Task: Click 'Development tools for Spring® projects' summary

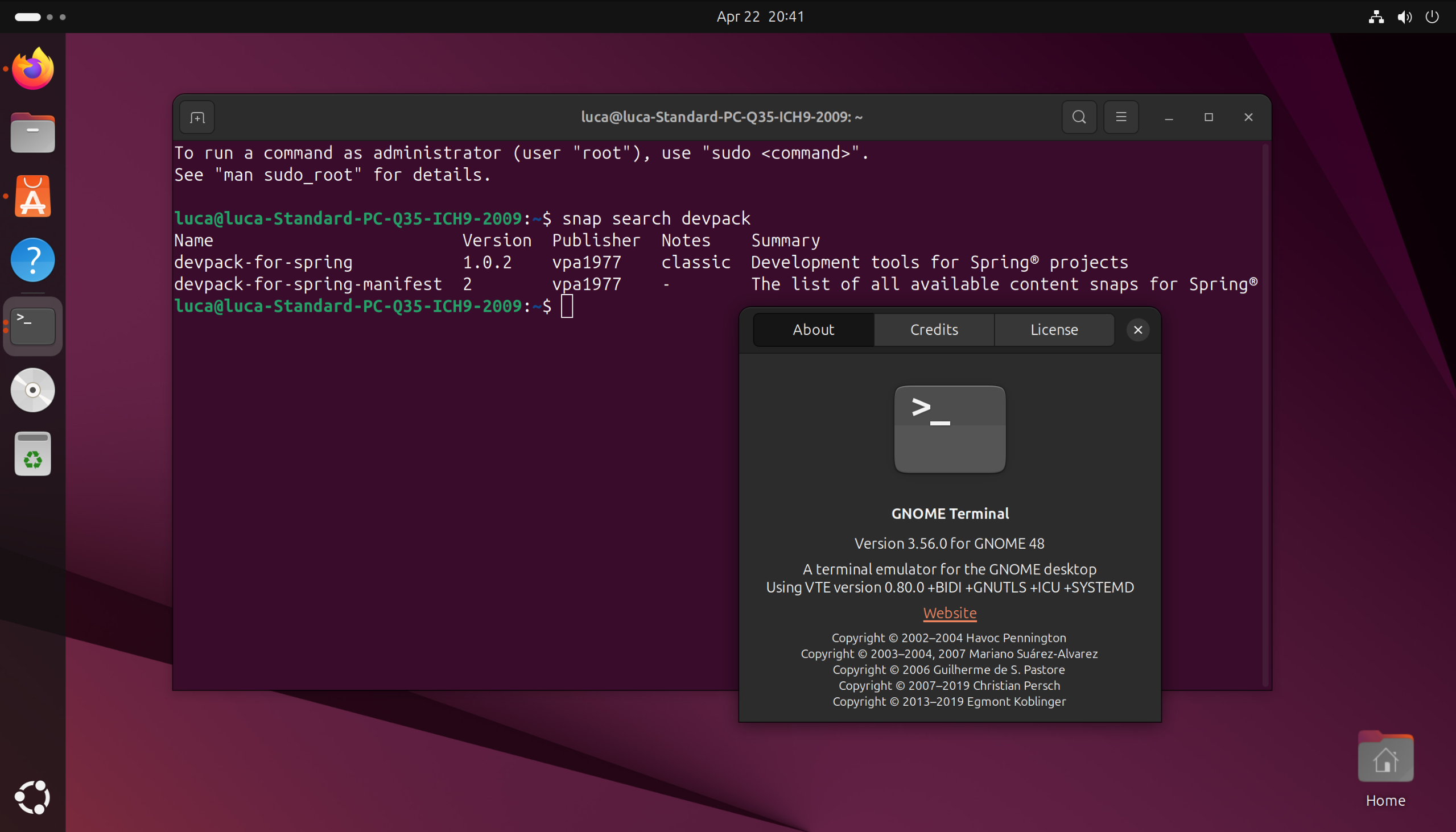Action: [x=939, y=262]
